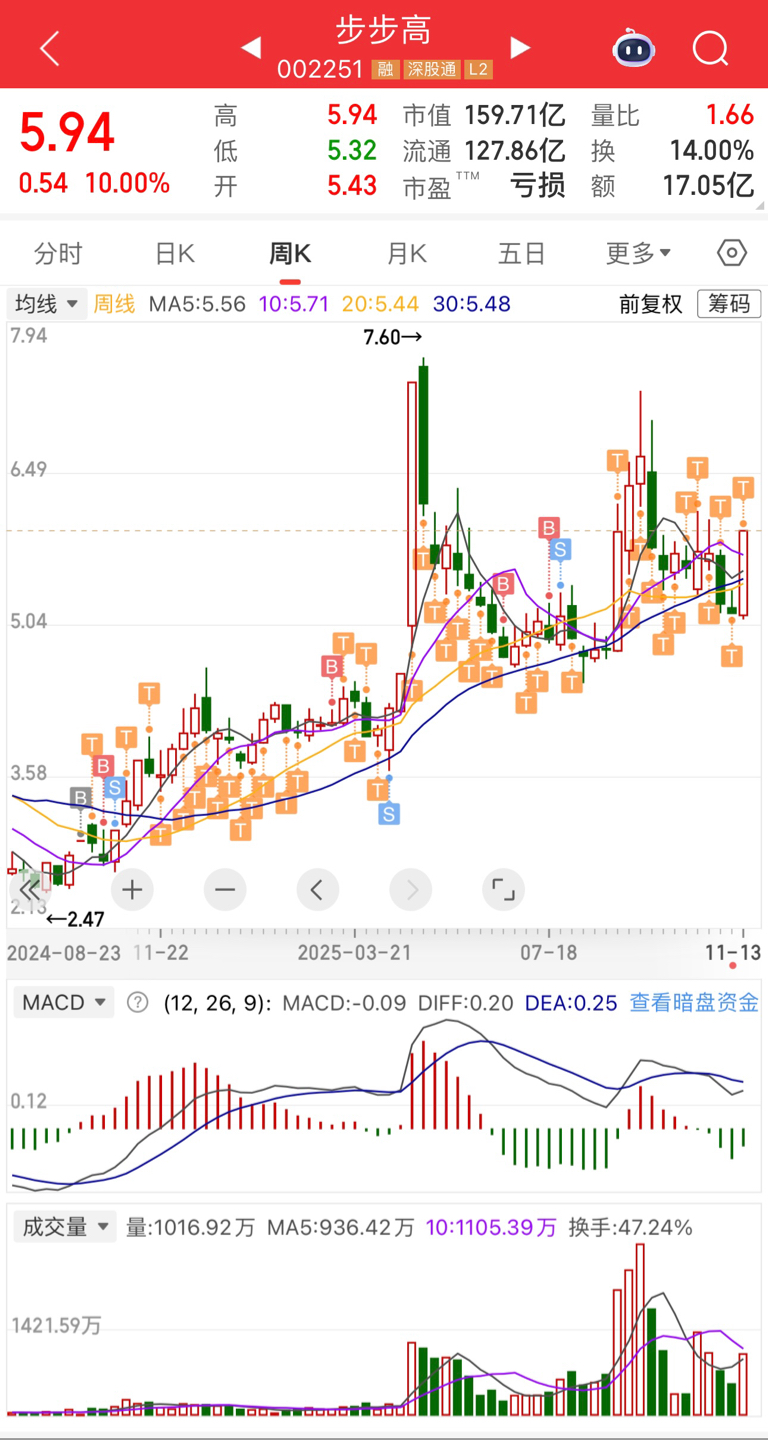
Task: Move chart right with chevron button
Action: [410, 889]
